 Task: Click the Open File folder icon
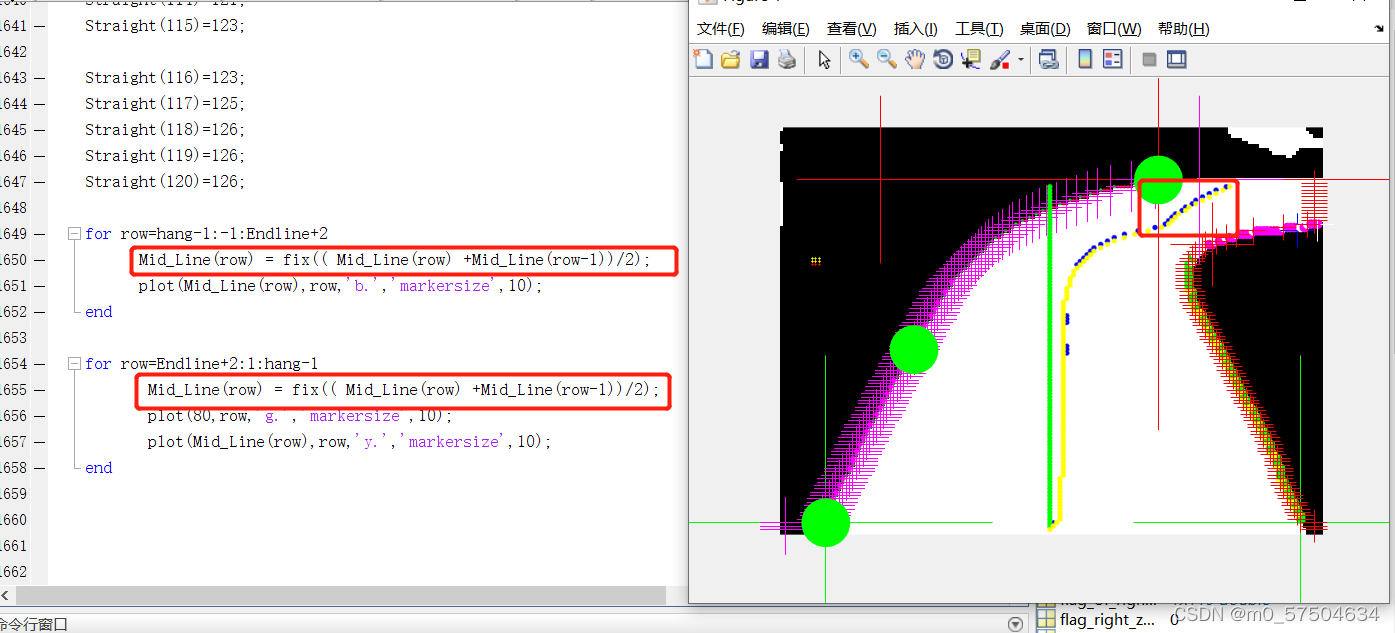pos(731,60)
